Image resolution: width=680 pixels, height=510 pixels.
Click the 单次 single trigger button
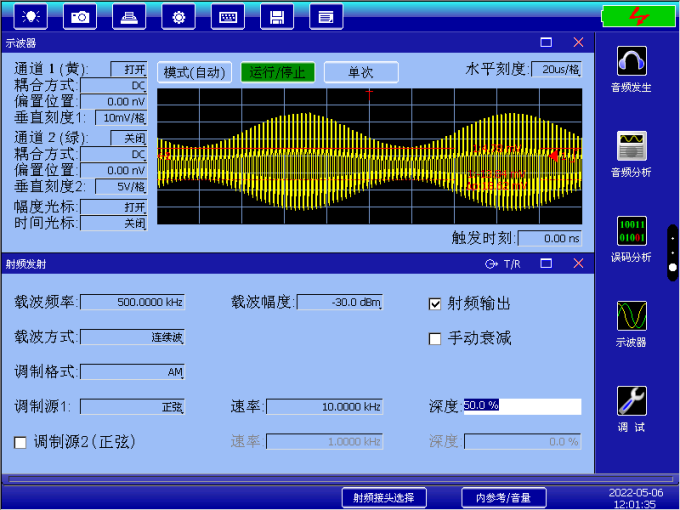[x=361, y=72]
